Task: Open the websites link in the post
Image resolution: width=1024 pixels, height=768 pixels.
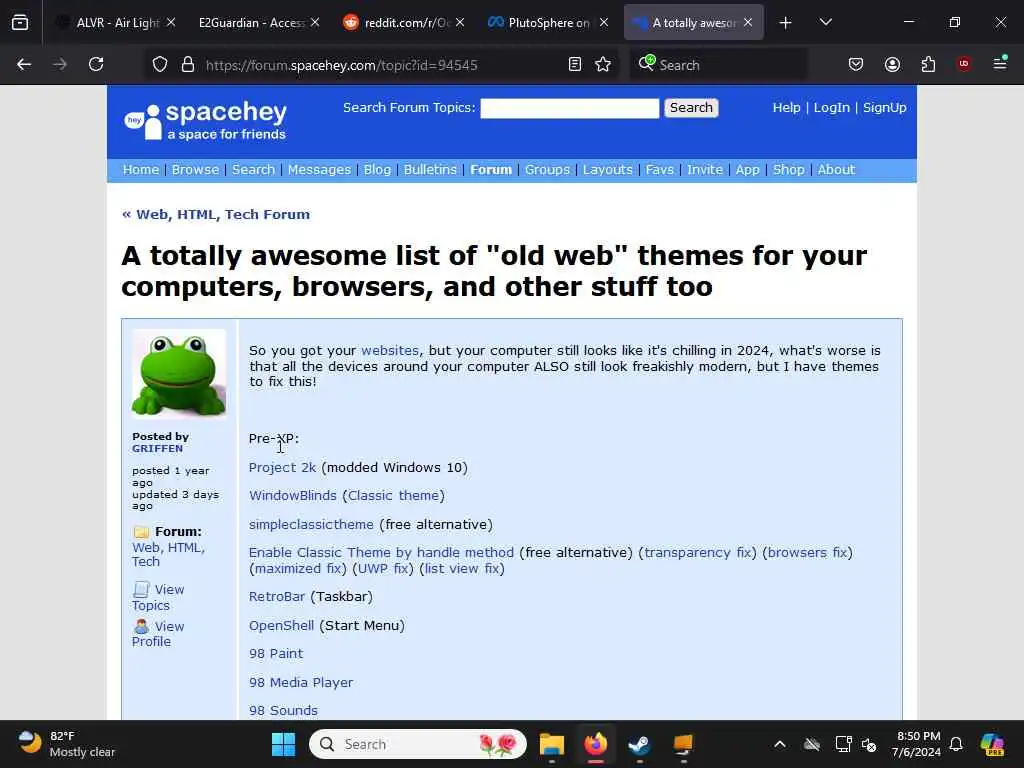Action: (x=390, y=350)
